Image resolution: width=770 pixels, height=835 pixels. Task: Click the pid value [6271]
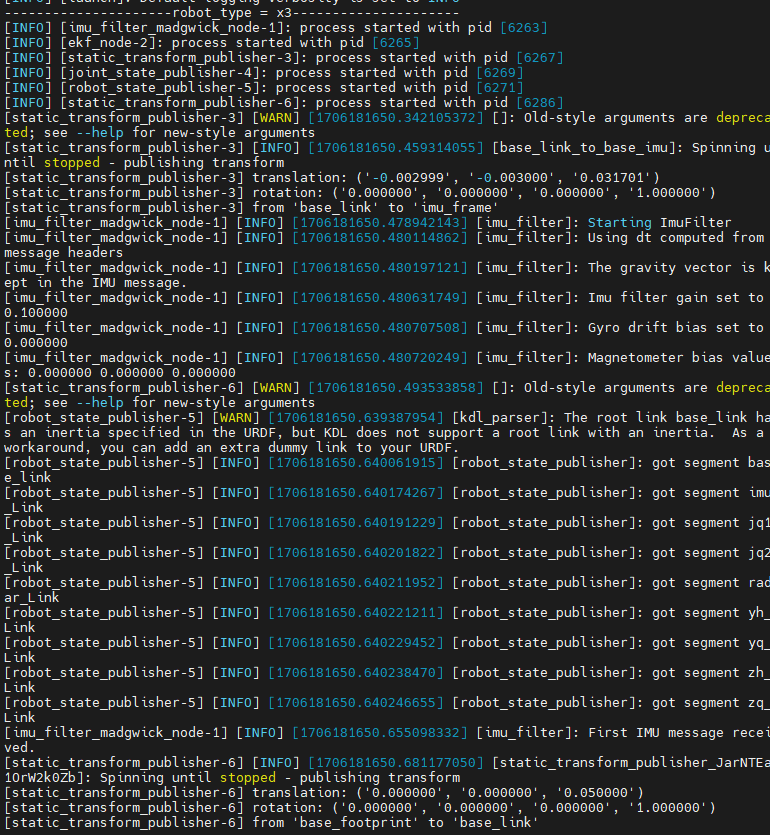point(499,87)
